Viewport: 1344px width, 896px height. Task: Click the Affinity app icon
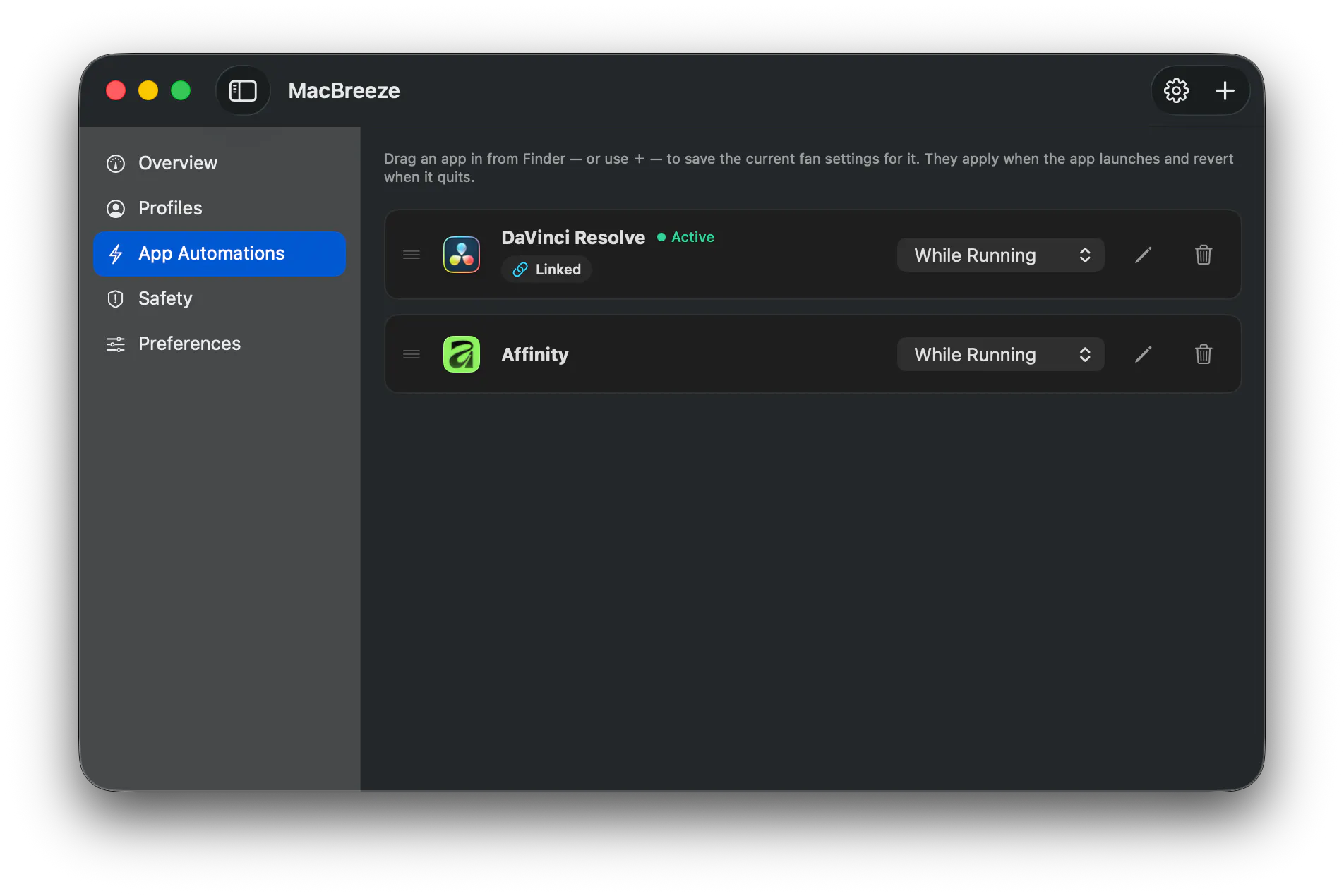pos(462,354)
